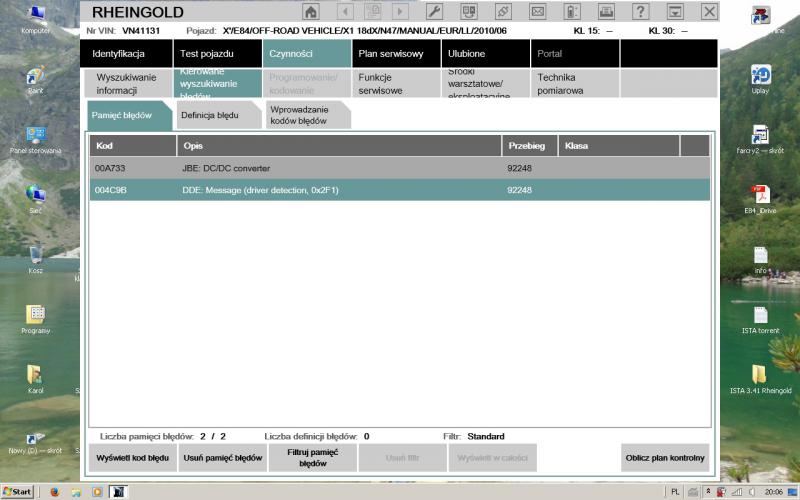The width and height of the screenshot is (800, 500).
Task: Click the vehicle description X'/E84/OFF-ROAD VEHICLE text
Action: pyautogui.click(x=364, y=31)
